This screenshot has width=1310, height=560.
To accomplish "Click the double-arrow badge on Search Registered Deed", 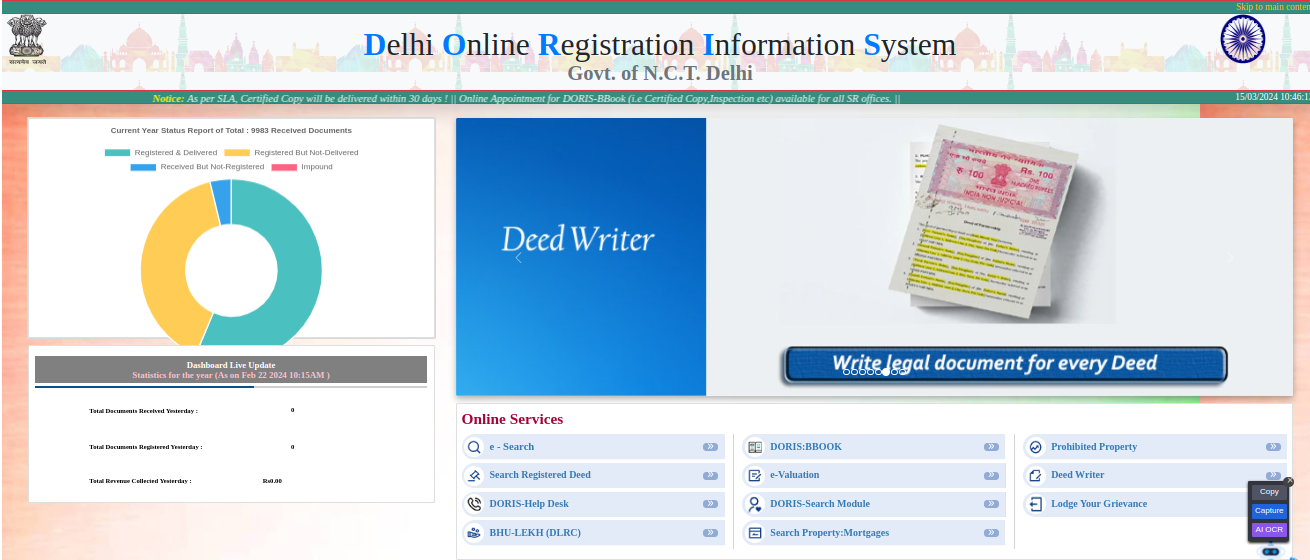I will [x=711, y=475].
